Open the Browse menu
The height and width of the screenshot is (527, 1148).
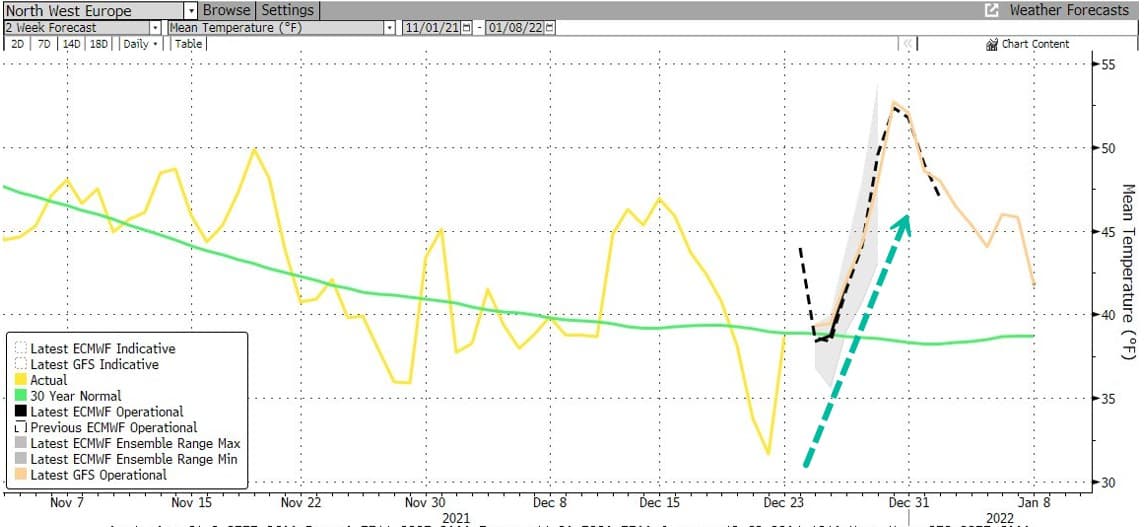[x=226, y=10]
